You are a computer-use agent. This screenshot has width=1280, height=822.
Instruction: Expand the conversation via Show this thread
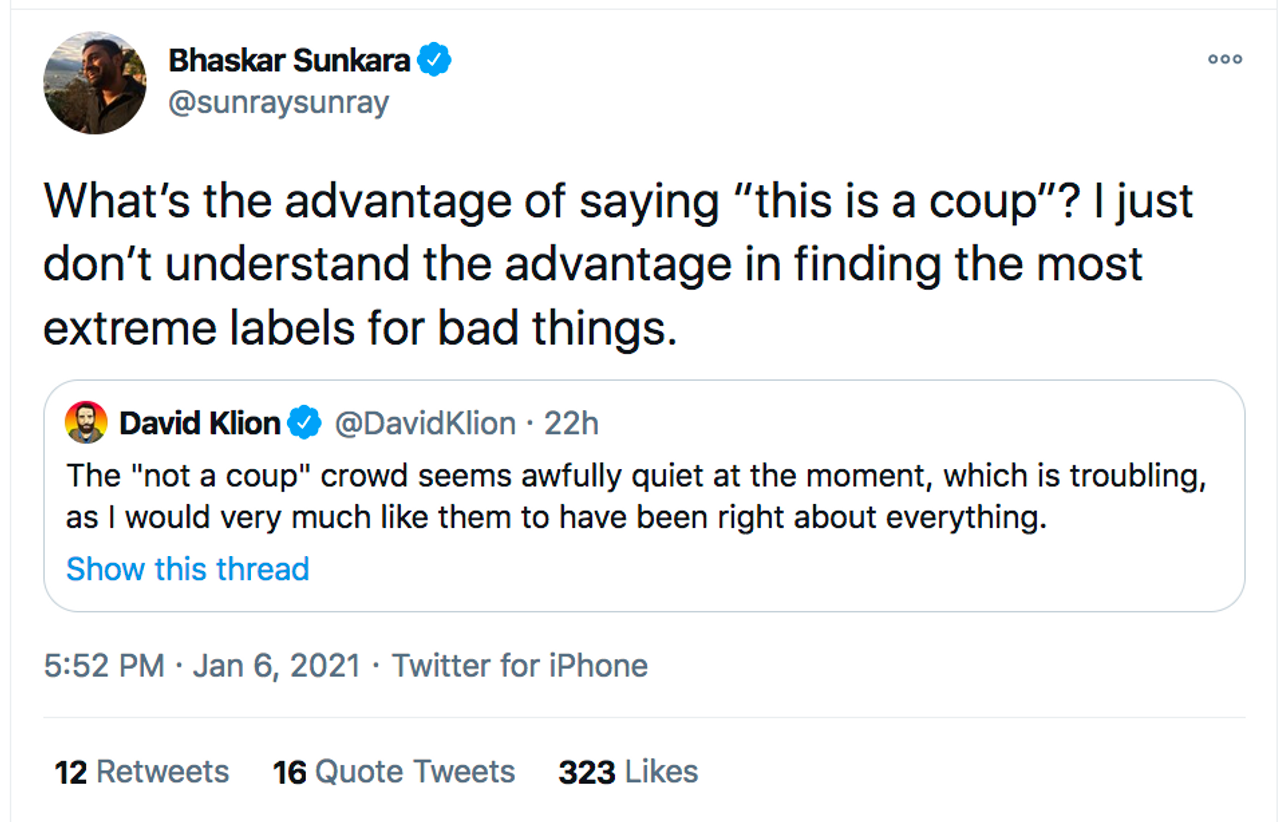tap(187, 569)
